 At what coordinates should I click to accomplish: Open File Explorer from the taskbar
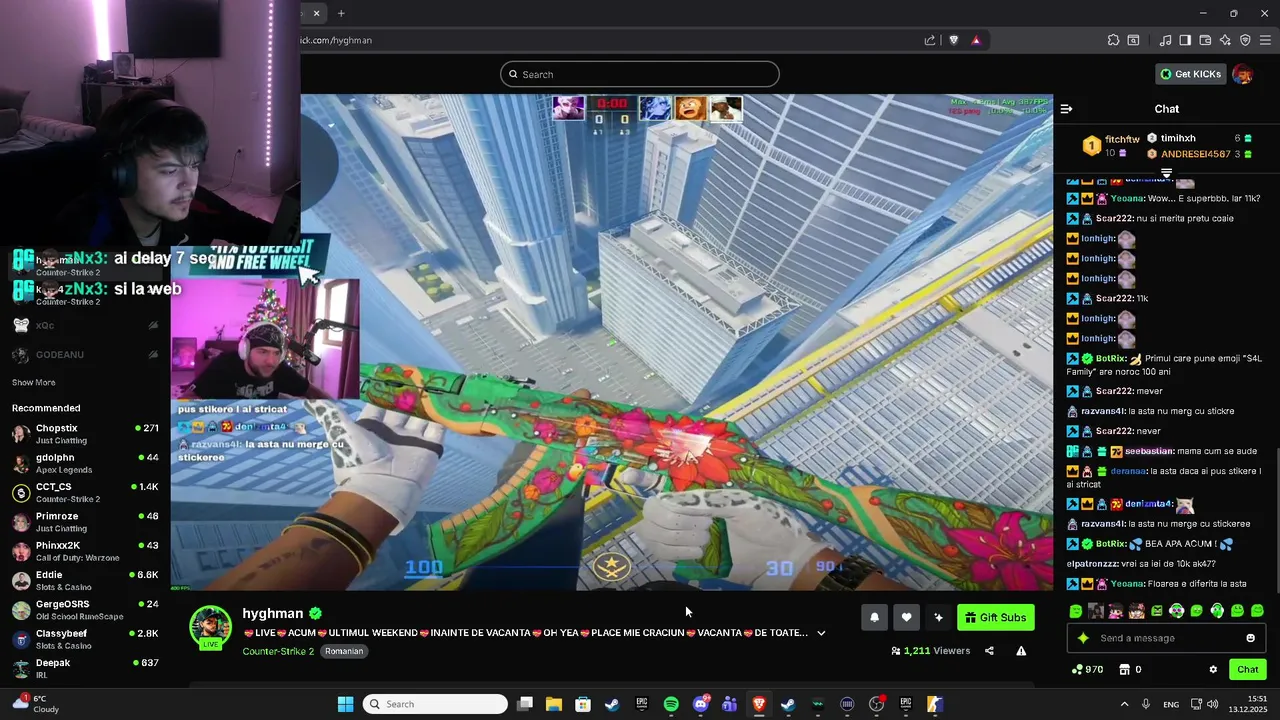pyautogui.click(x=553, y=704)
